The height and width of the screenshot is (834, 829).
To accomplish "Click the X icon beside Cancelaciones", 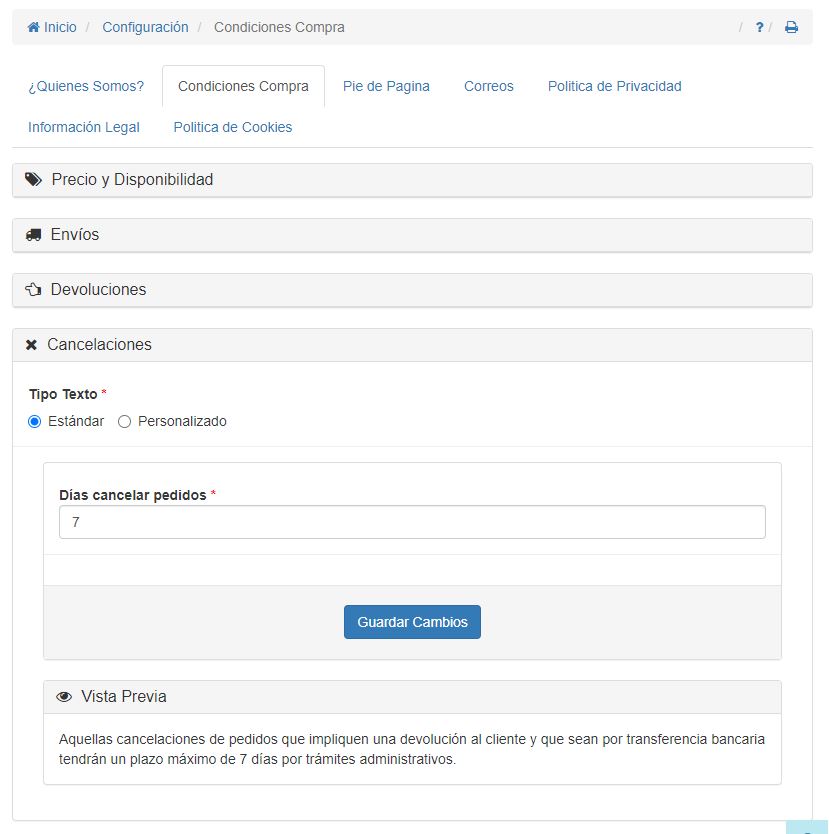I will (x=31, y=345).
